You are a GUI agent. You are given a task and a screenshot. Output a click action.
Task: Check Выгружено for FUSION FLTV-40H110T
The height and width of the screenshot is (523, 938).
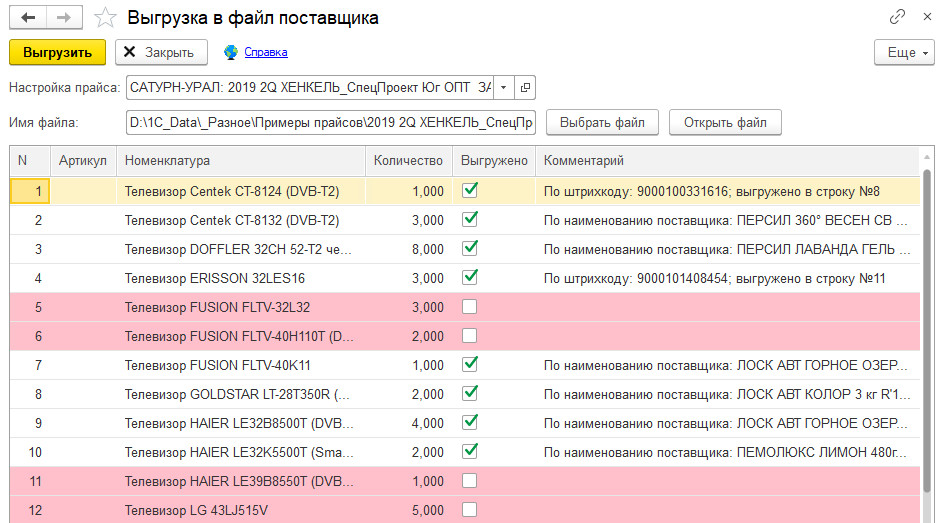470,336
